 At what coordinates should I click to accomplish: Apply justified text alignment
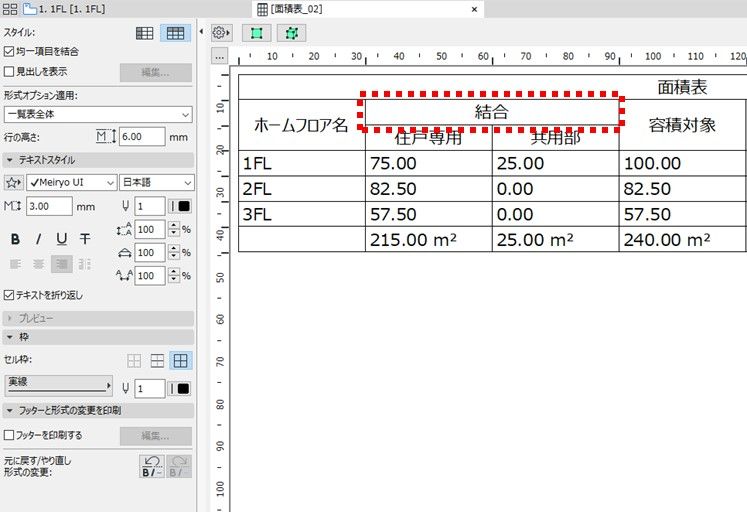click(x=85, y=264)
